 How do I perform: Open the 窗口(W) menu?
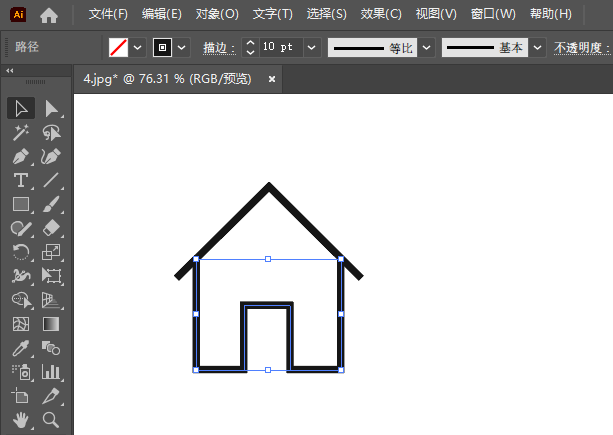click(493, 14)
